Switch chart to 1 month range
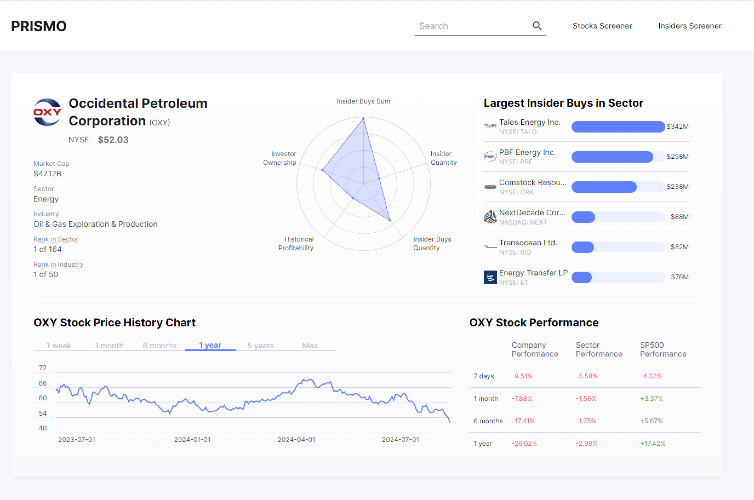The width and height of the screenshot is (754, 500). pos(109,345)
